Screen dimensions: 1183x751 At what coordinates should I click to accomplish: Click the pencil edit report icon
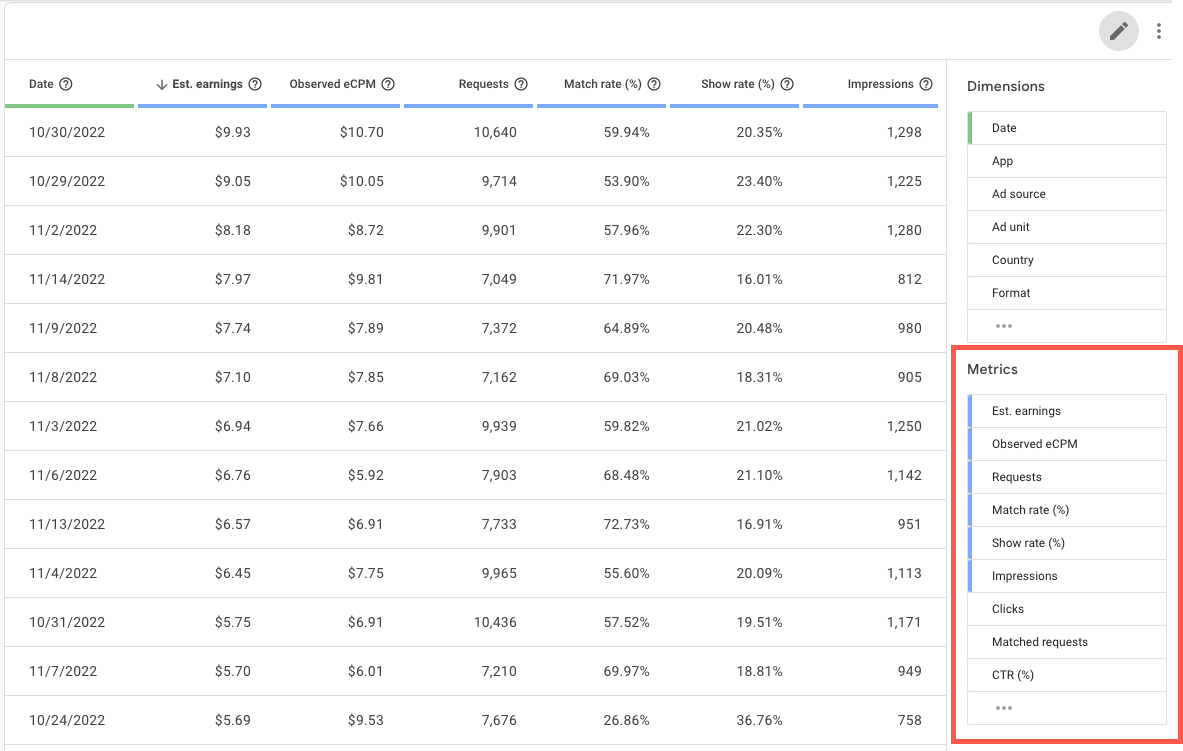(x=1118, y=31)
